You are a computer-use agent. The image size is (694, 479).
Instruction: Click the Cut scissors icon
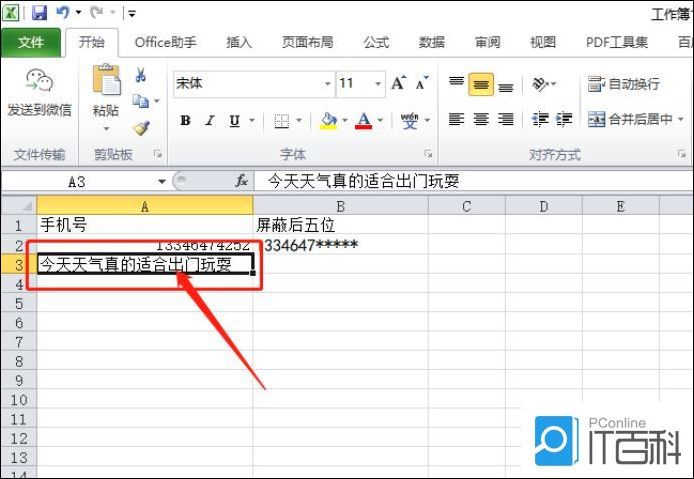coord(140,75)
